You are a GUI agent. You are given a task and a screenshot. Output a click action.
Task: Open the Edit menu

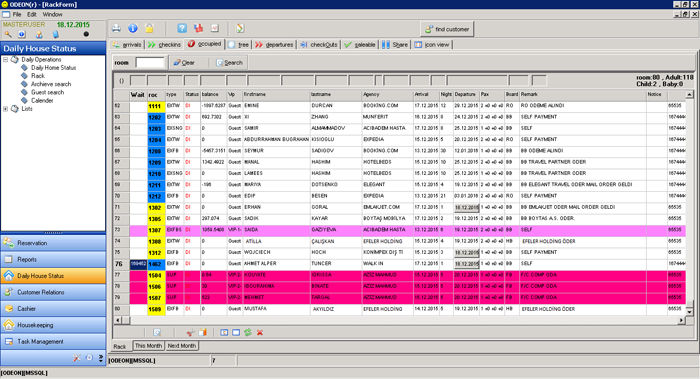pyautogui.click(x=32, y=14)
